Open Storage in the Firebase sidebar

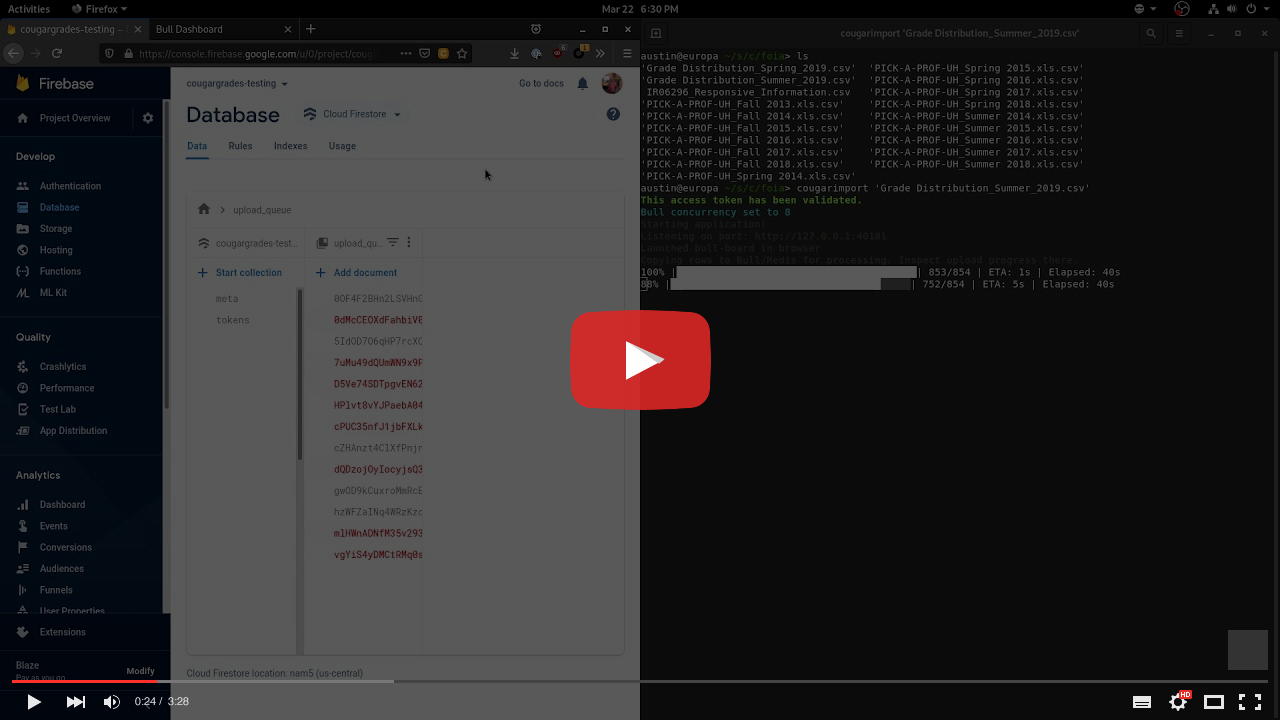pos(56,229)
